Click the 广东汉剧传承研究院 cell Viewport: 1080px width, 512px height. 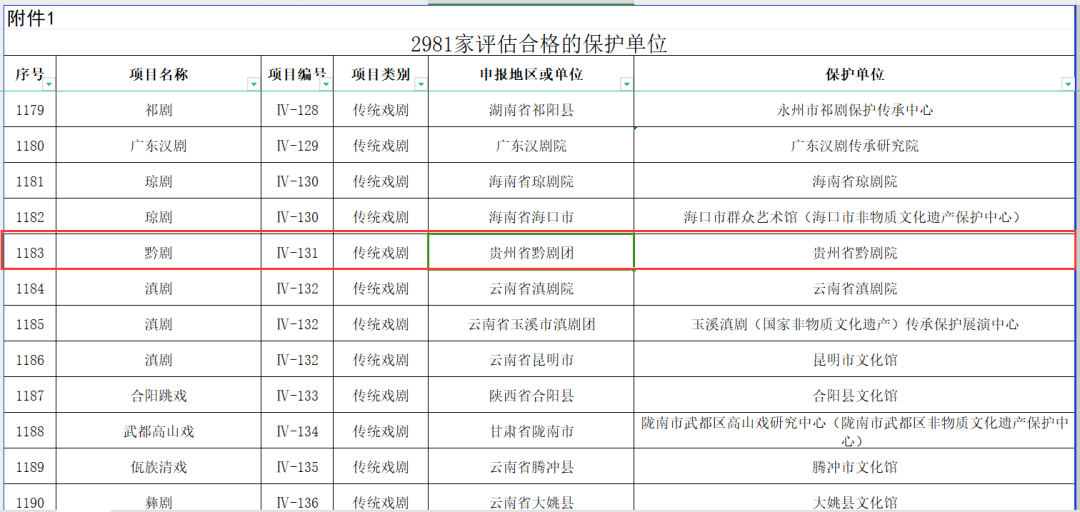[x=854, y=146]
